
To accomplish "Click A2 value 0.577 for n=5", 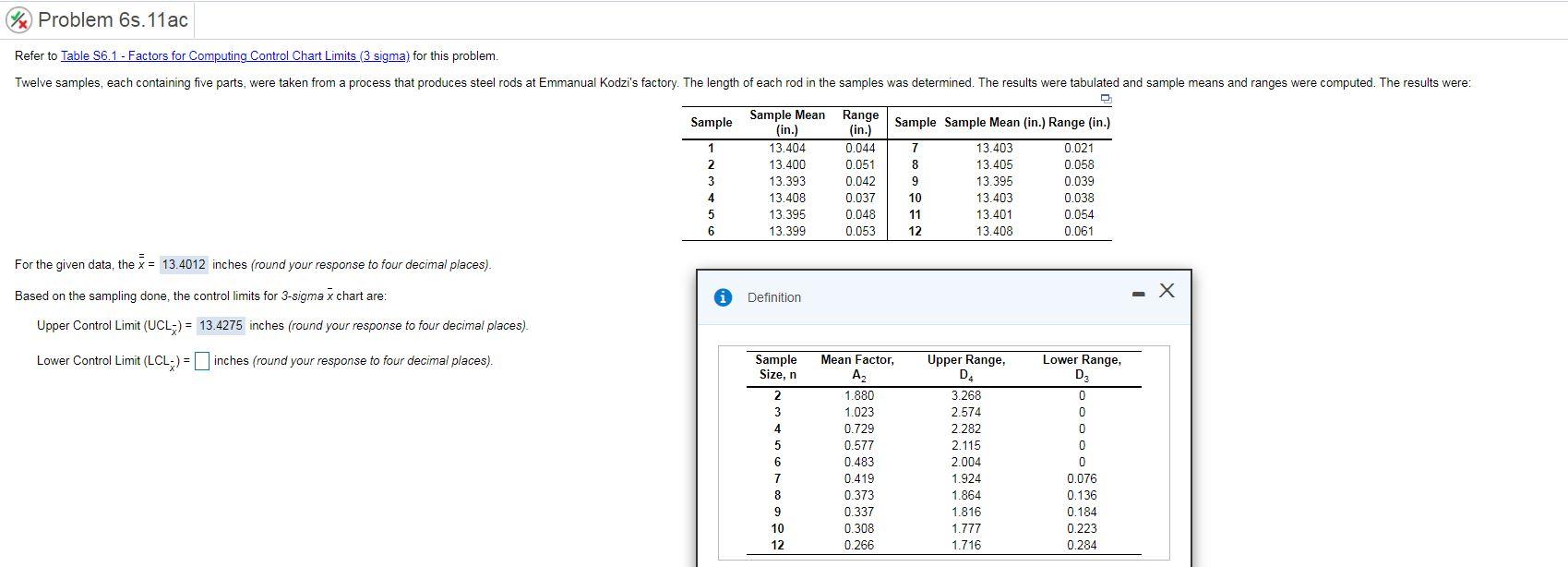I will click(x=859, y=445).
